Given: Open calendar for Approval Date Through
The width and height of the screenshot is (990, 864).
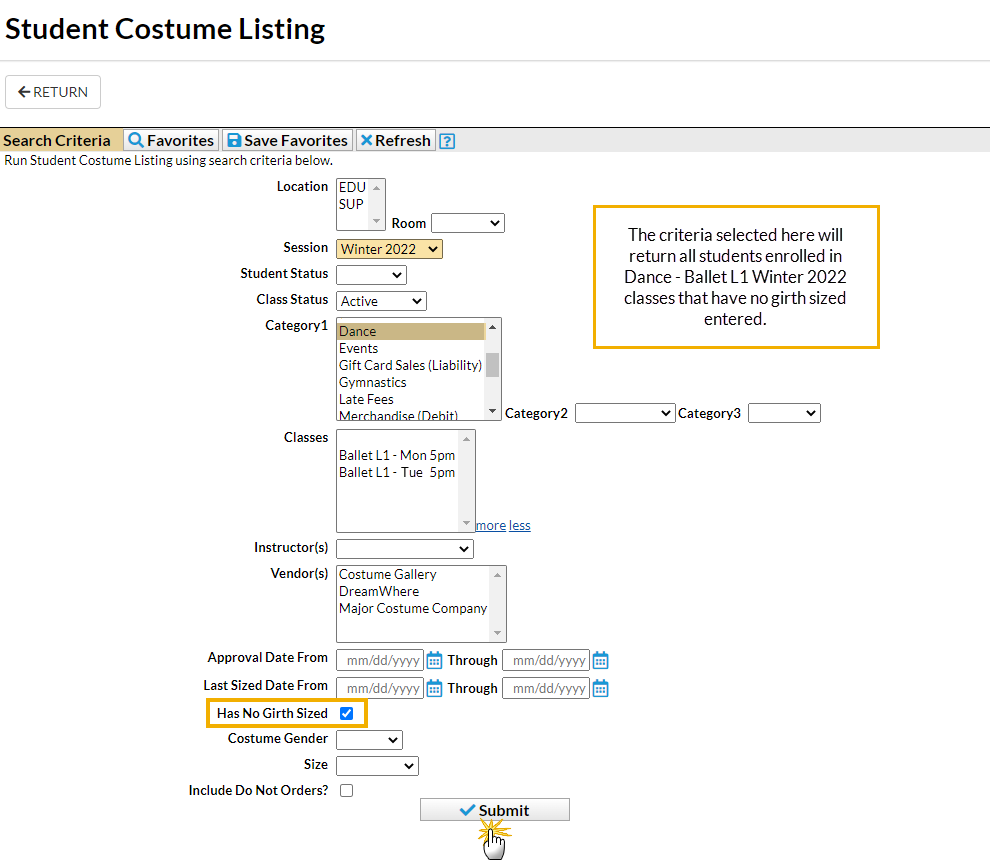Looking at the screenshot, I should click(600, 660).
